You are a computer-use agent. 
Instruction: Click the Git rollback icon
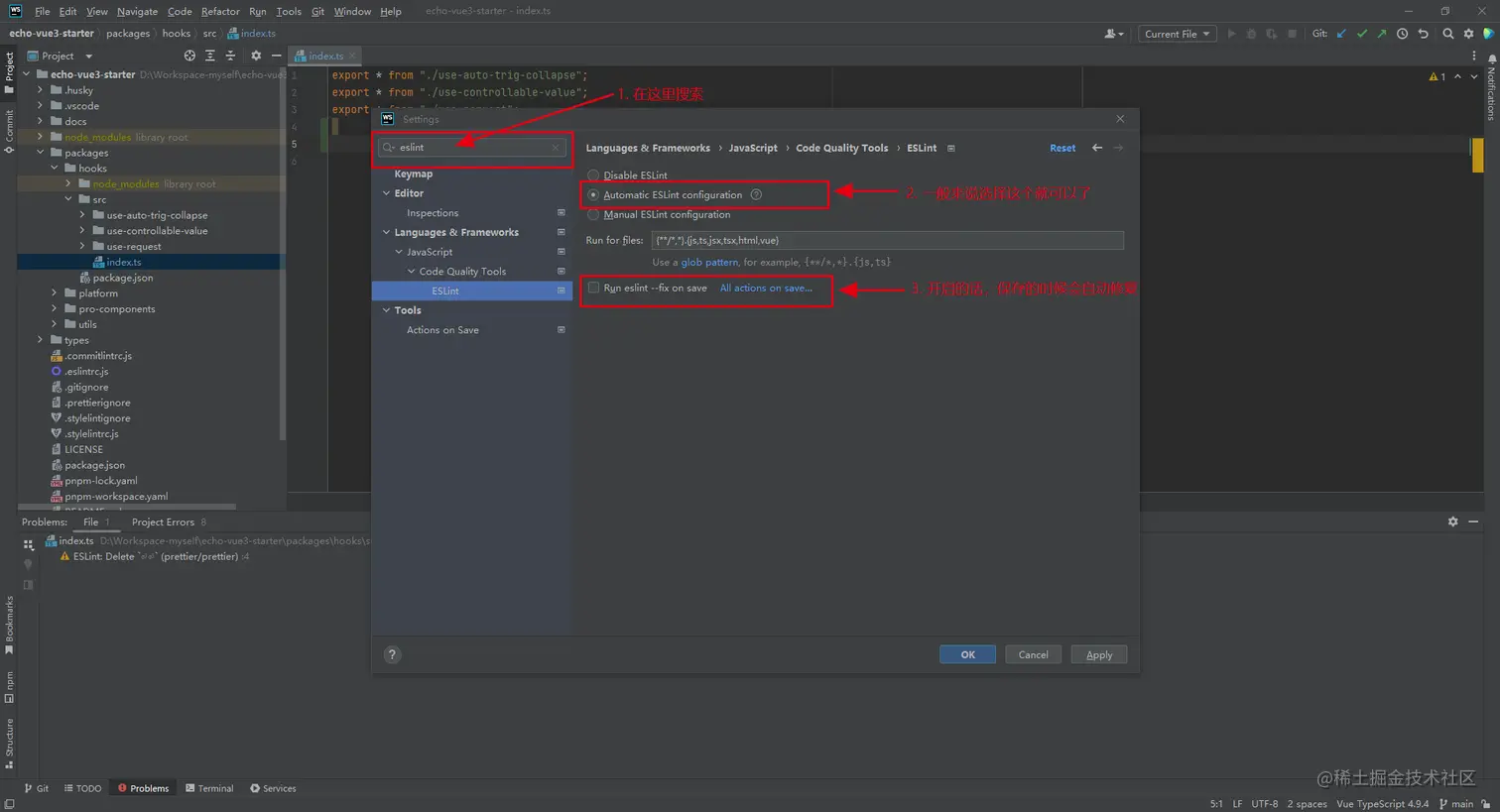pyautogui.click(x=1423, y=34)
